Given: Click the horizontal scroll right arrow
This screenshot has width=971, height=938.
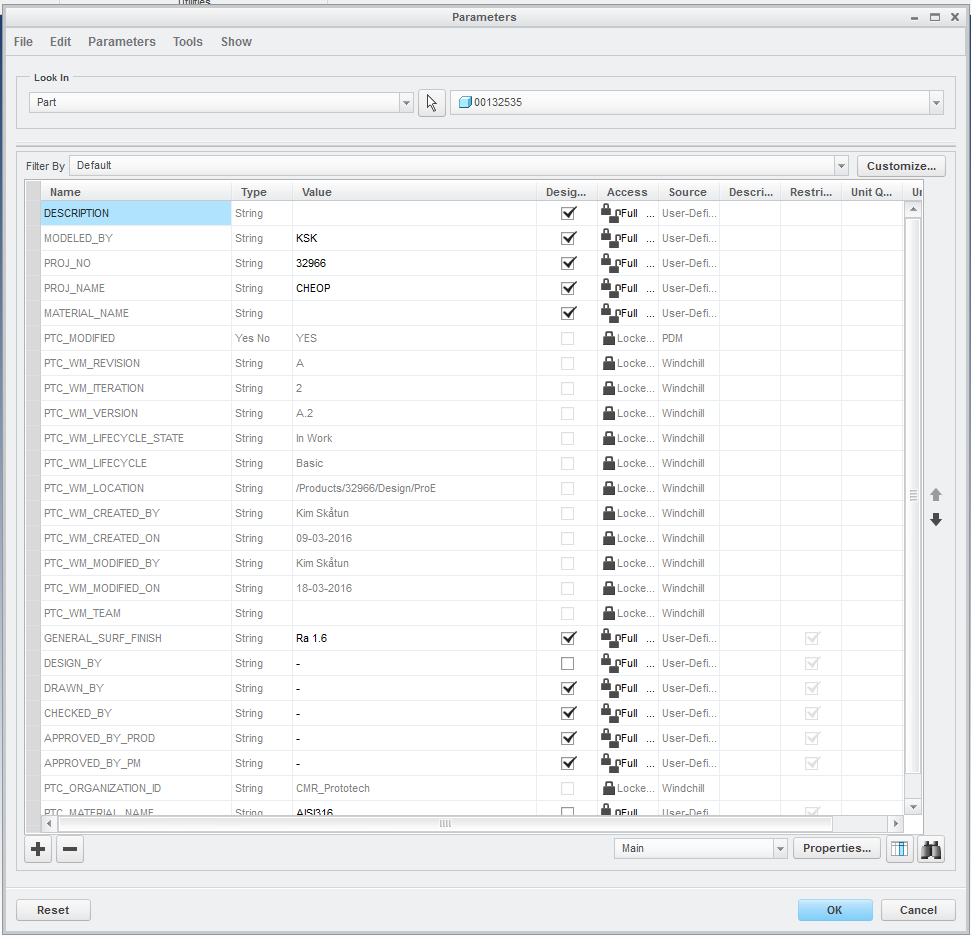Looking at the screenshot, I should (x=895, y=823).
